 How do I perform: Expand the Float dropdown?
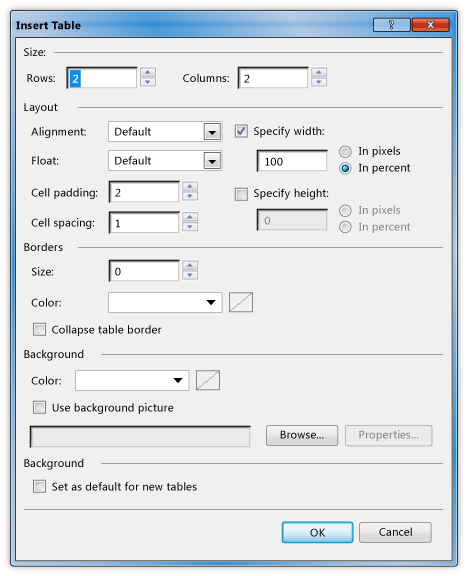click(165, 161)
